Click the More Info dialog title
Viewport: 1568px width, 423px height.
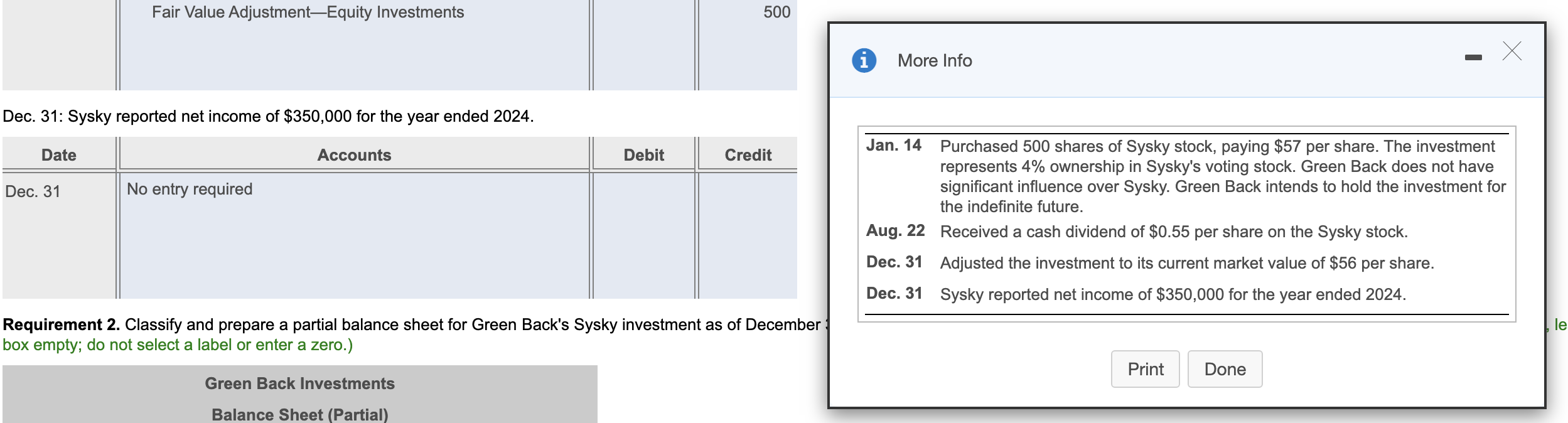click(x=935, y=60)
